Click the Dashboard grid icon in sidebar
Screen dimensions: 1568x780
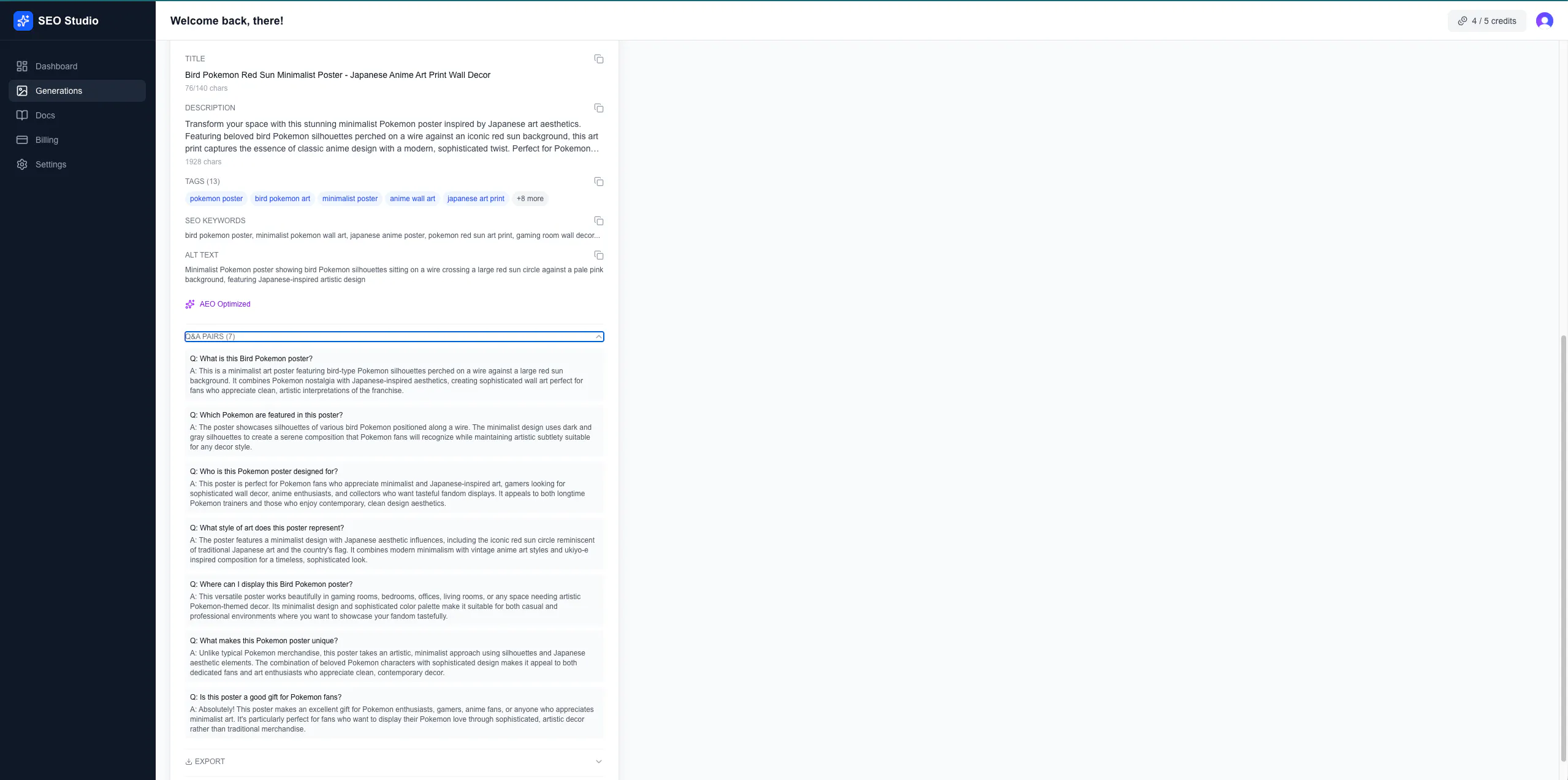[22, 66]
